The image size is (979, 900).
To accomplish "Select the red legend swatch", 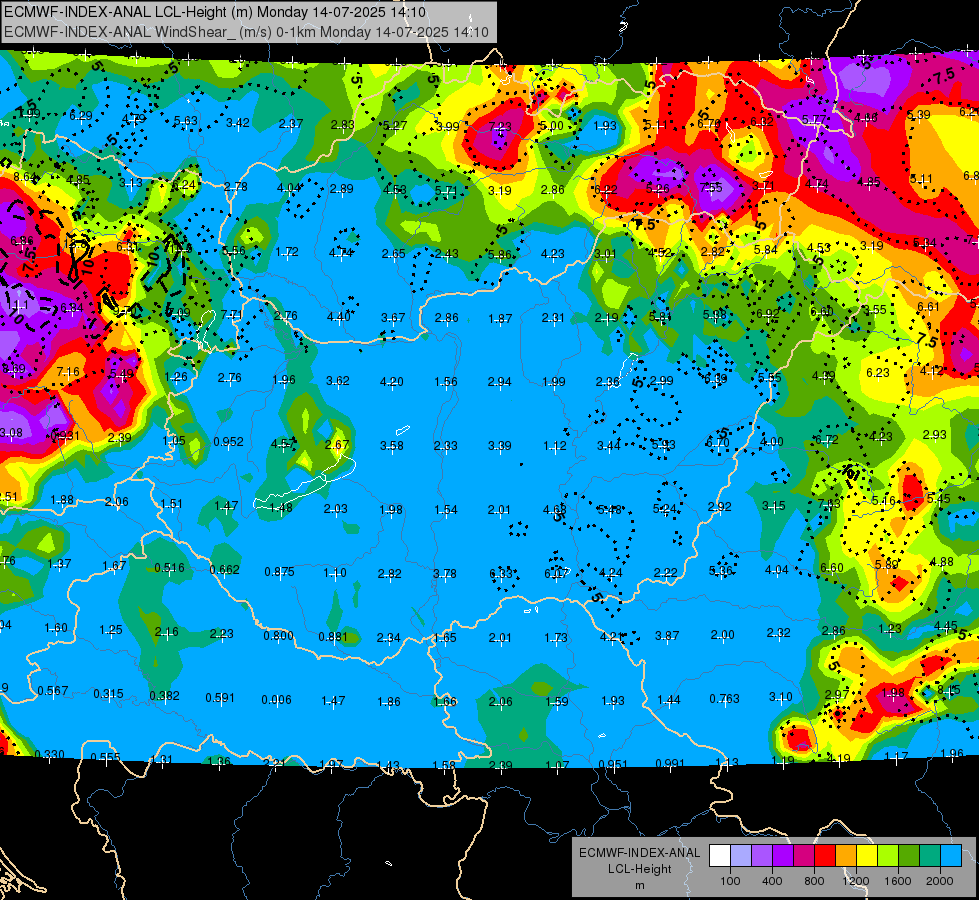I will click(x=825, y=856).
